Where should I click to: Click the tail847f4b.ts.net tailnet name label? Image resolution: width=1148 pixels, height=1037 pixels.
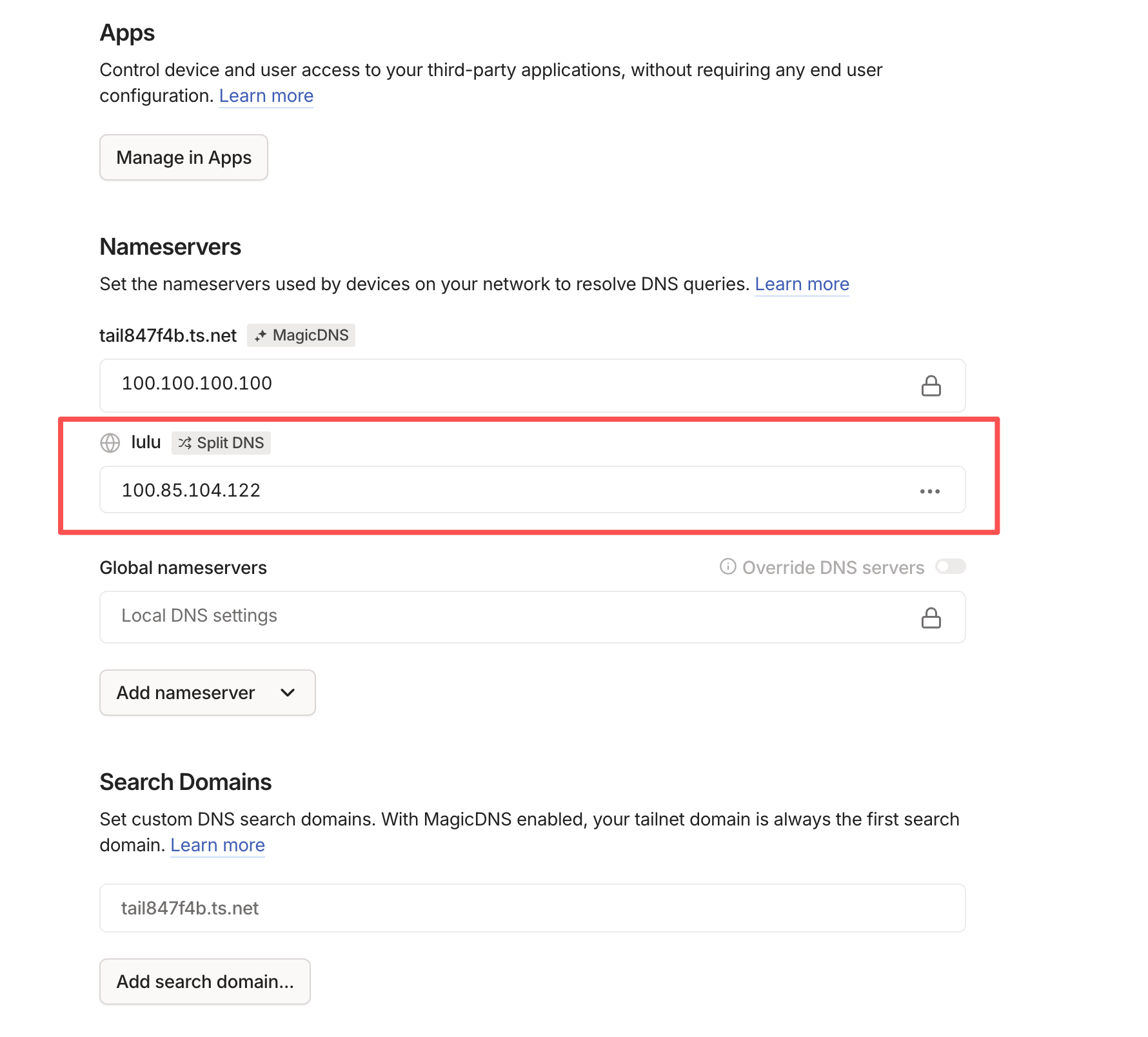click(x=168, y=335)
